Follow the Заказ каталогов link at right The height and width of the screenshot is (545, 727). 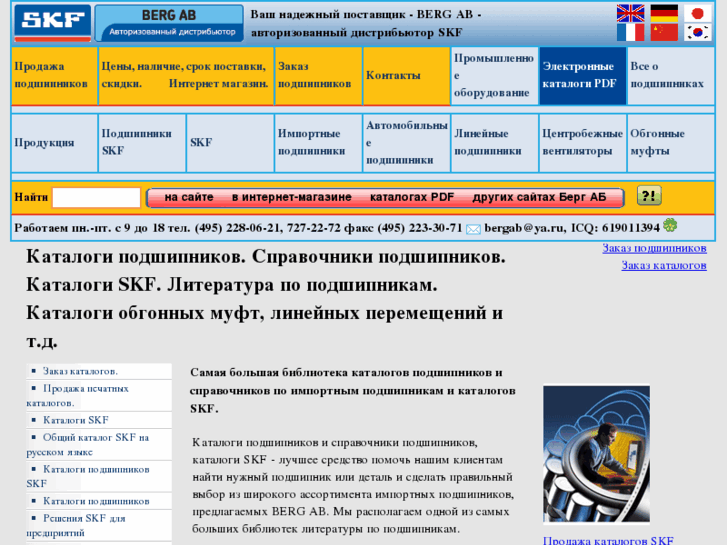[664, 265]
